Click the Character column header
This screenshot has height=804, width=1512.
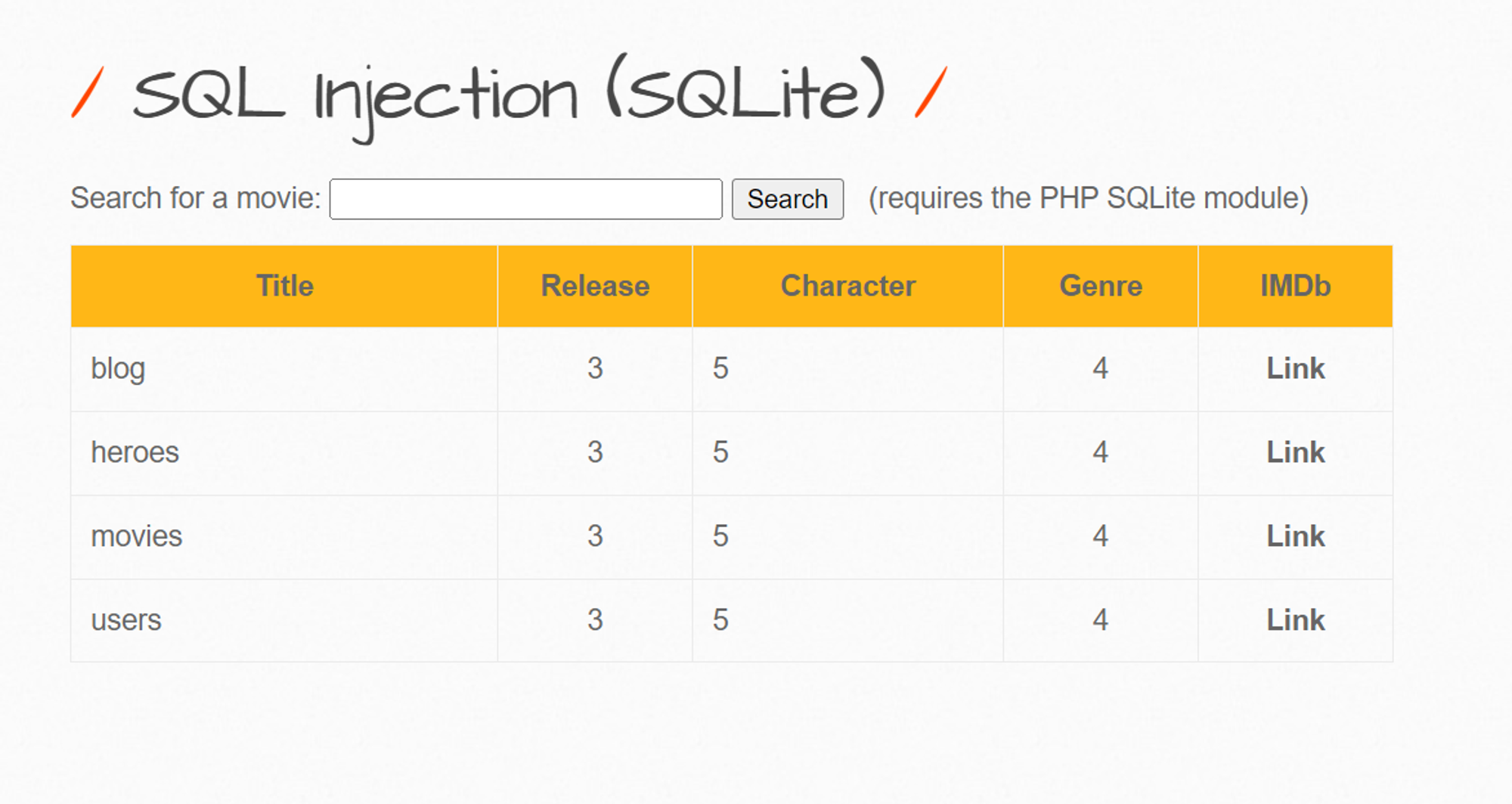pos(847,286)
